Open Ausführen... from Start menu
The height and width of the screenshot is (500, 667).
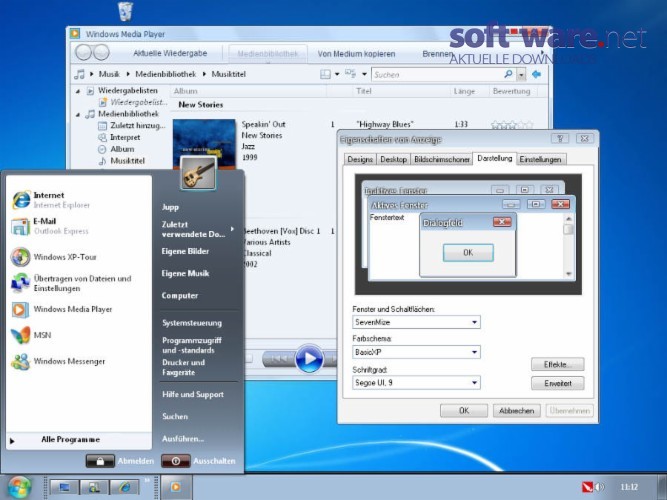coord(183,439)
